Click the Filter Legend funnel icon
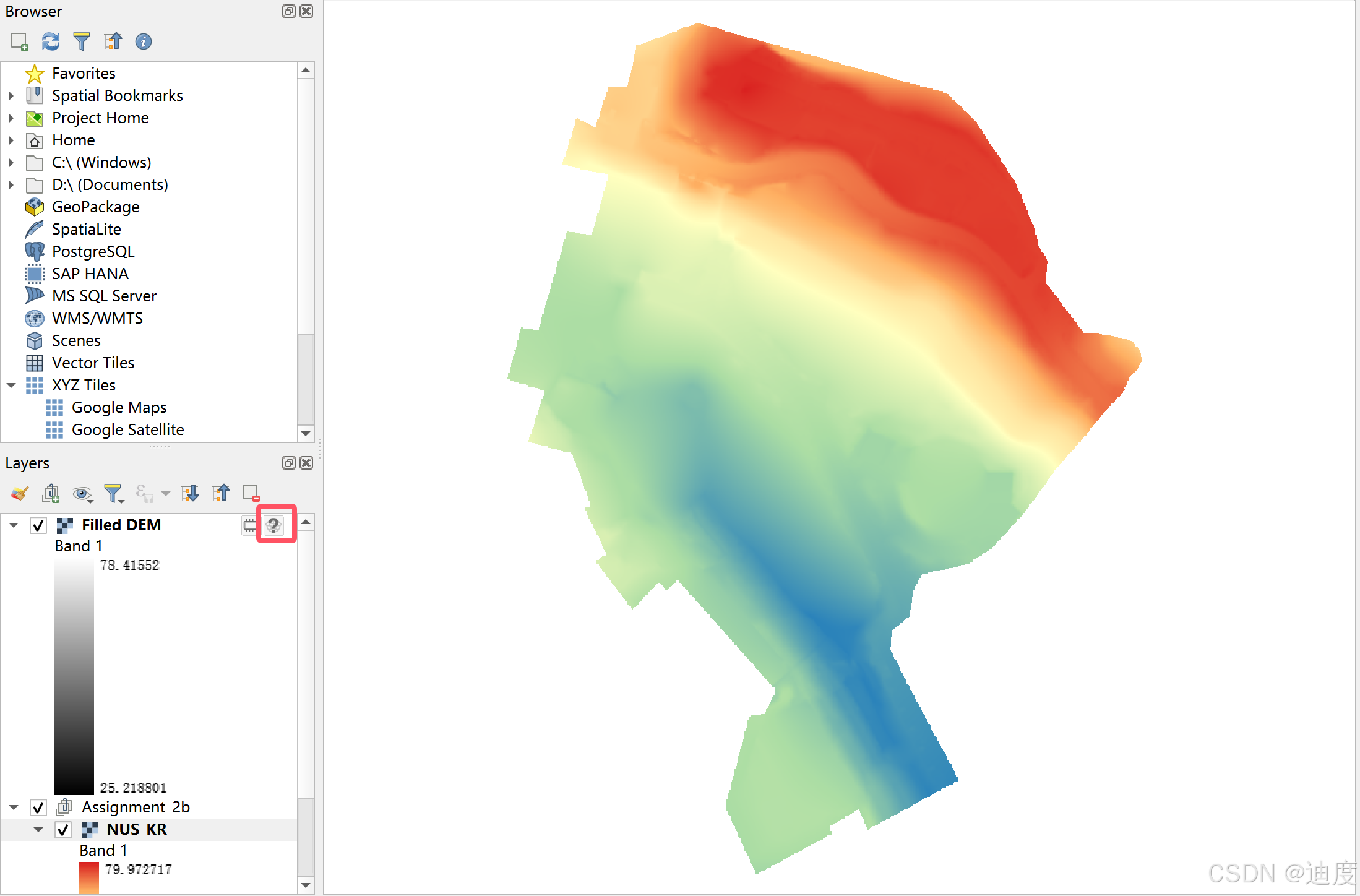Image resolution: width=1360 pixels, height=896 pixels. 113,493
